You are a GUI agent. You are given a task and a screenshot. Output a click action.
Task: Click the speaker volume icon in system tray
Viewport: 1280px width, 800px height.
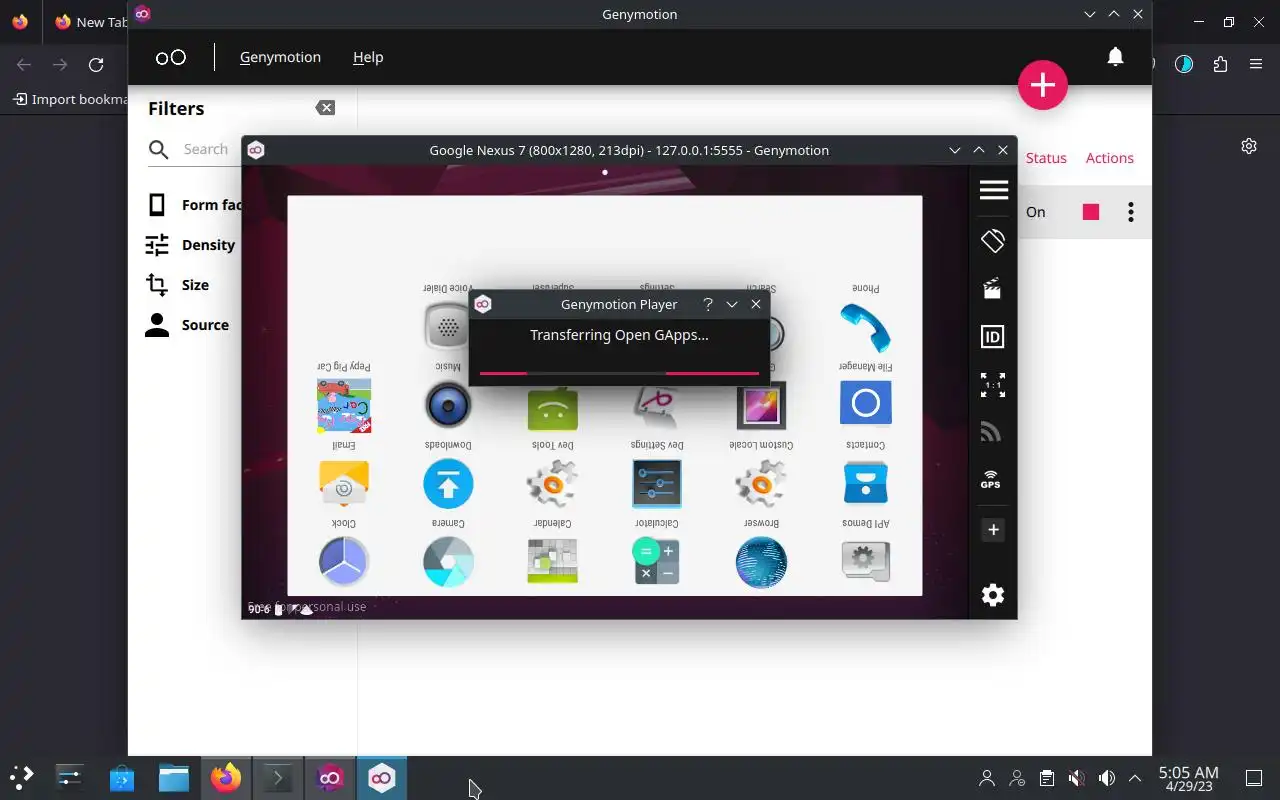pyautogui.click(x=1107, y=778)
